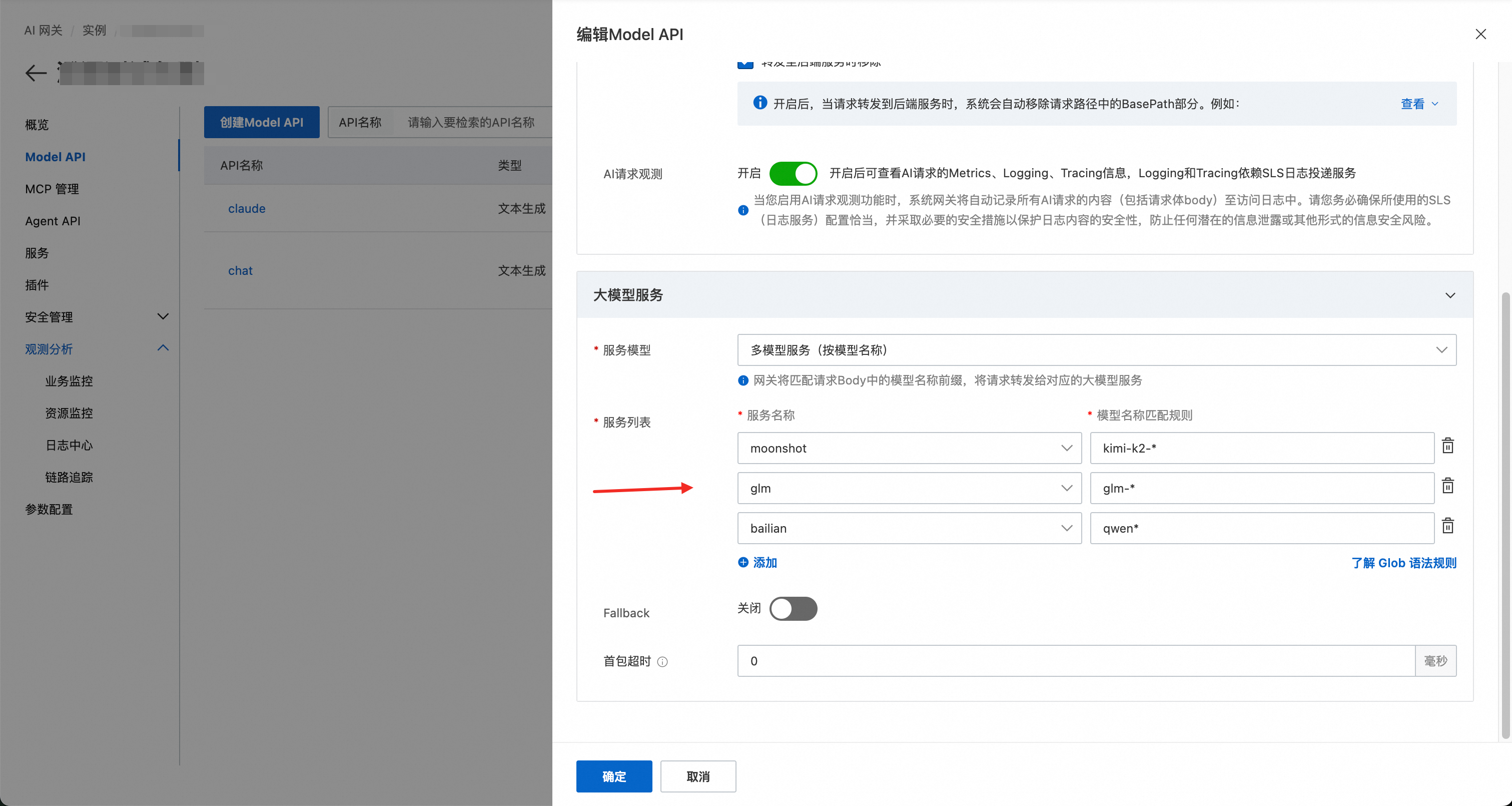This screenshot has height=806, width=1512.
Task: Click the back arrow in page header
Action: tap(36, 73)
